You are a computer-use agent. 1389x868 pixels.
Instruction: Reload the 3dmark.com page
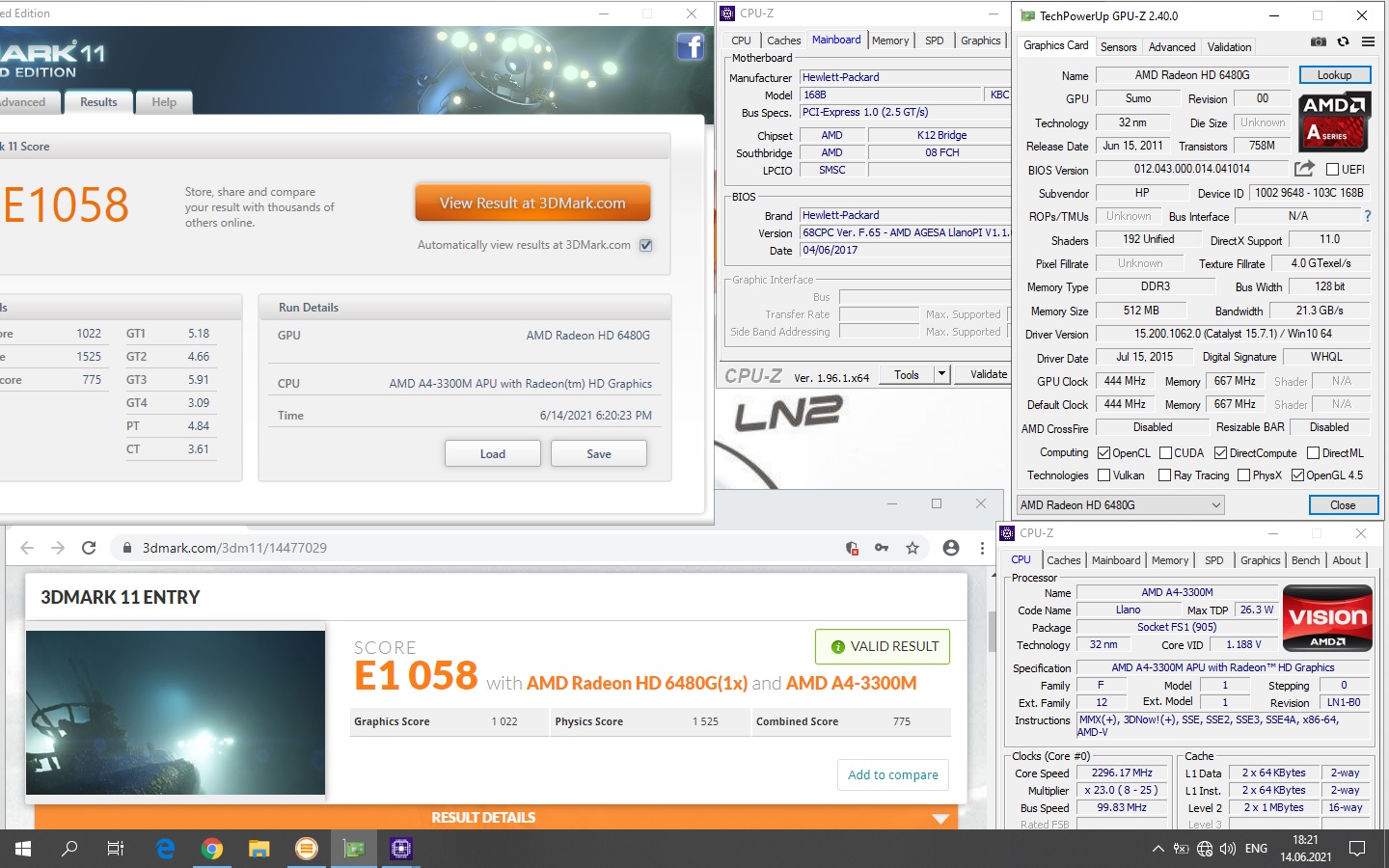coord(89,548)
